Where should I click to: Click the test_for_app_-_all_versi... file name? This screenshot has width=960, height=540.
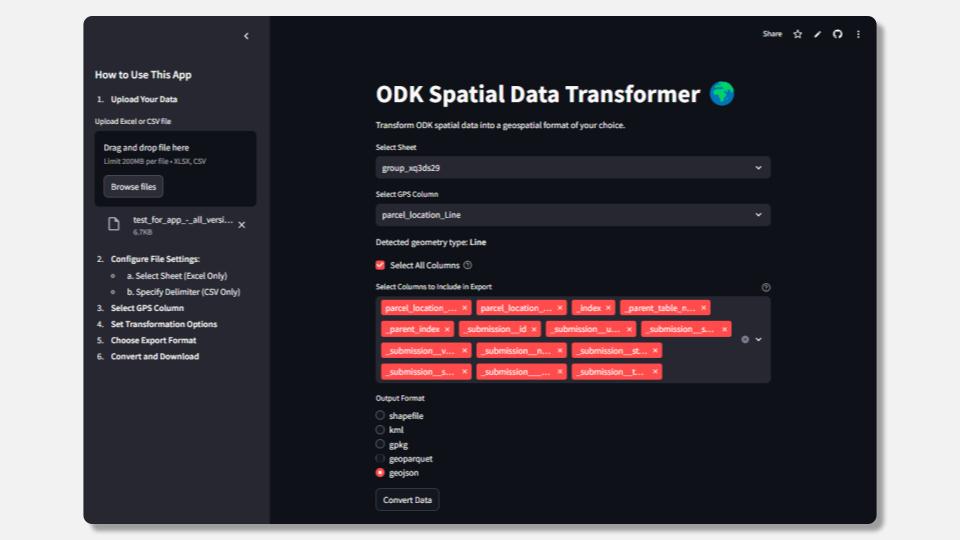(183, 220)
